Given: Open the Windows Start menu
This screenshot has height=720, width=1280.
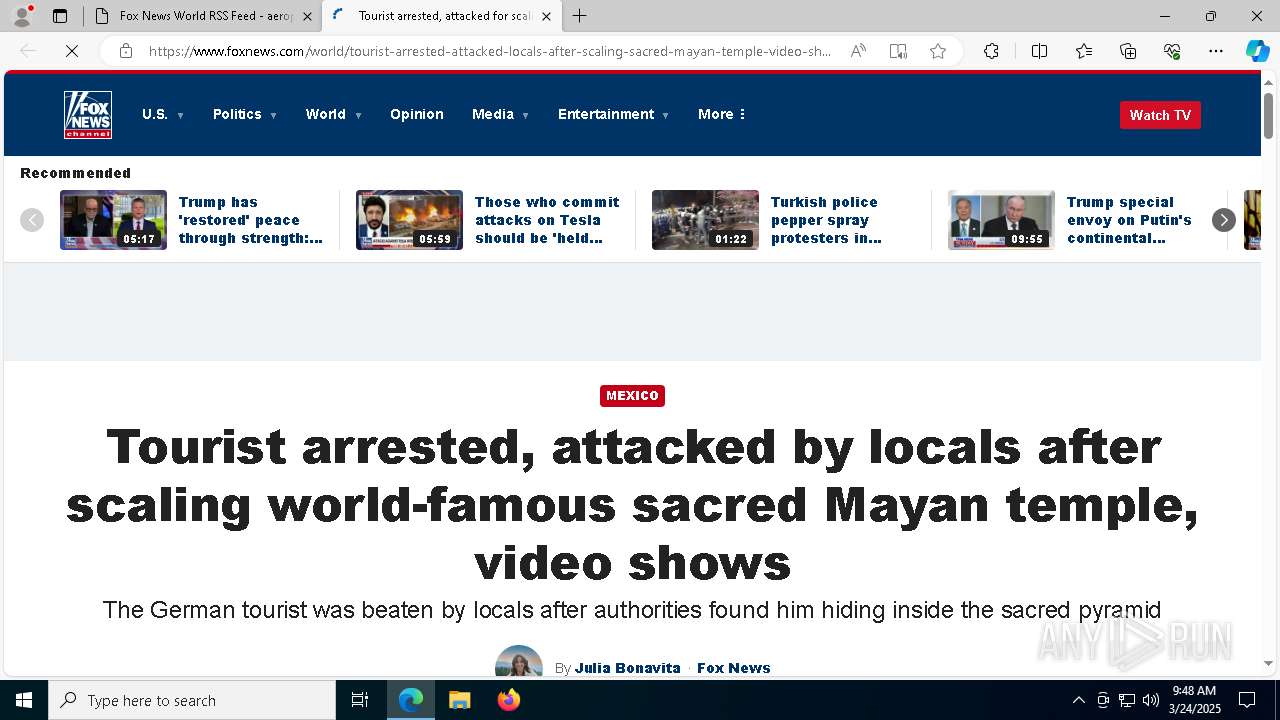Looking at the screenshot, I should 24,700.
